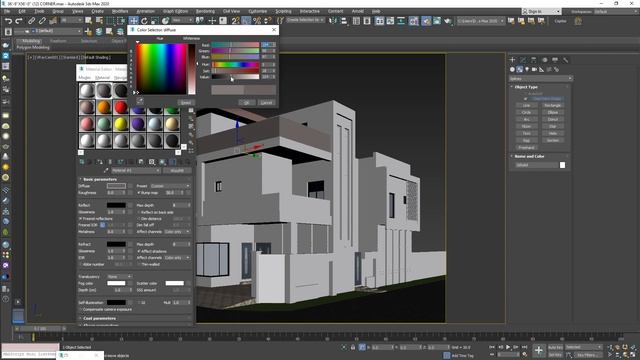Toggle the Percent Snap icon

coord(257,20)
